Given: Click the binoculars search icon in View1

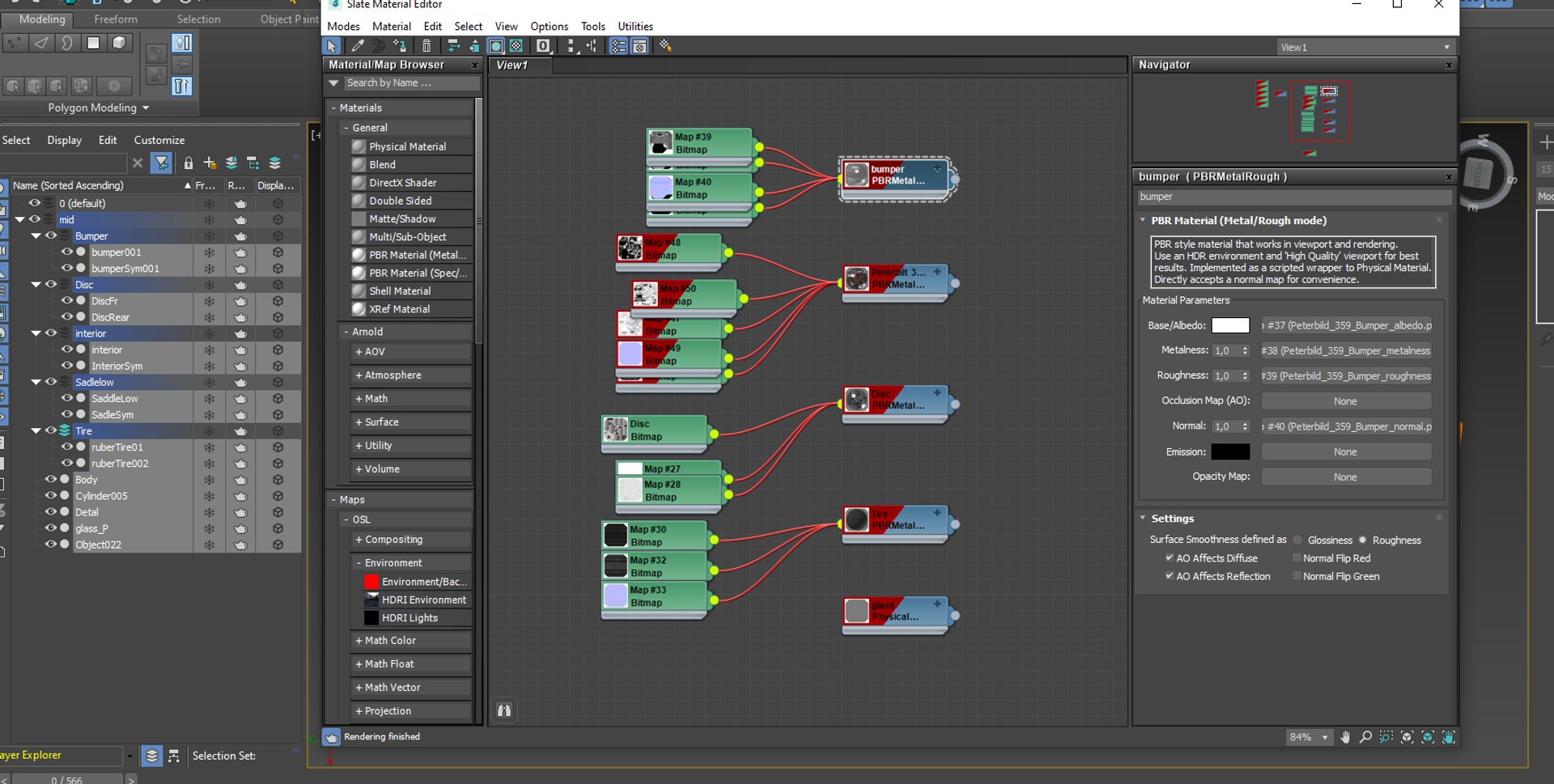Looking at the screenshot, I should [504, 710].
